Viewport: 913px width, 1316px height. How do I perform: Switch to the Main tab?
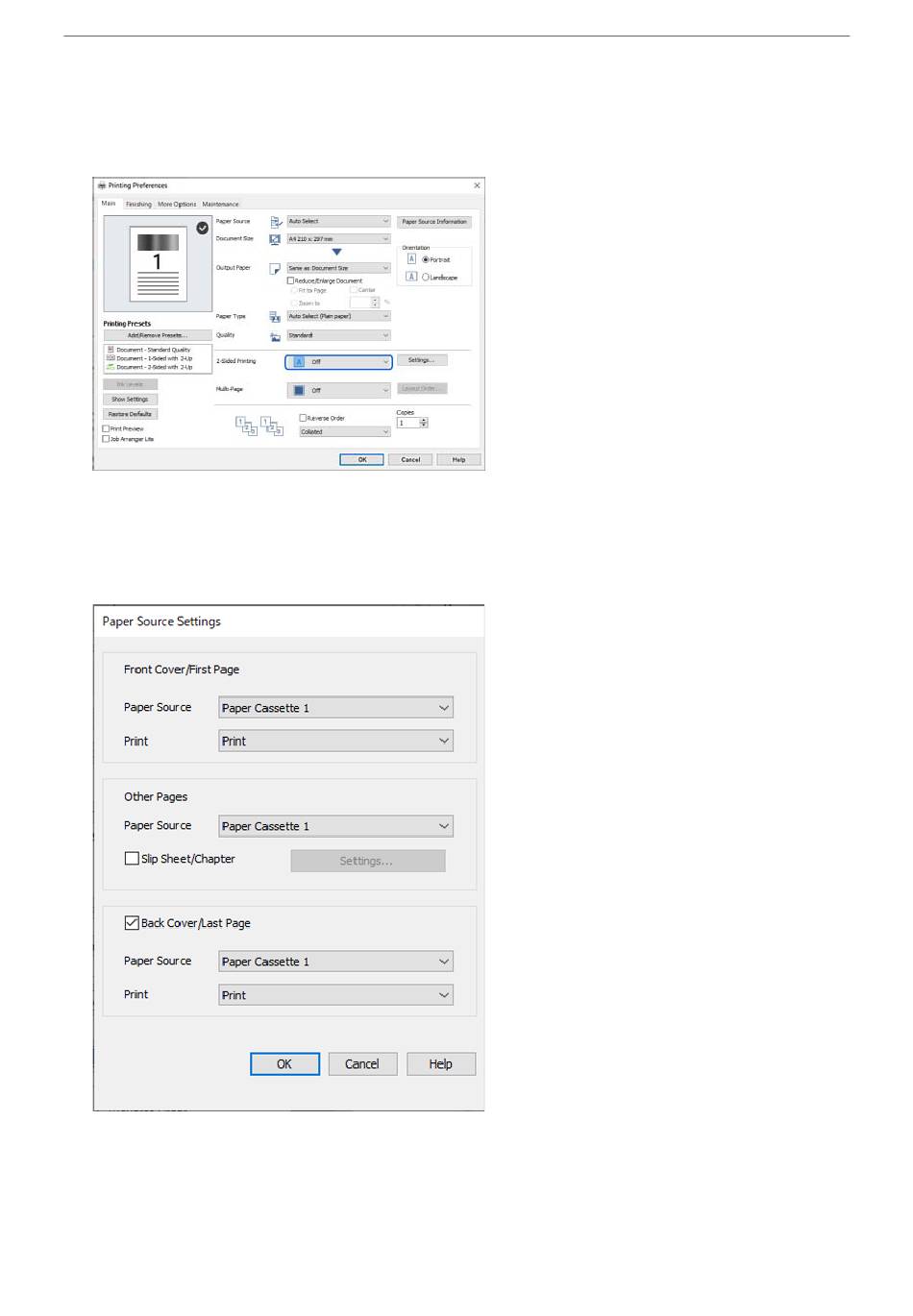tap(109, 204)
